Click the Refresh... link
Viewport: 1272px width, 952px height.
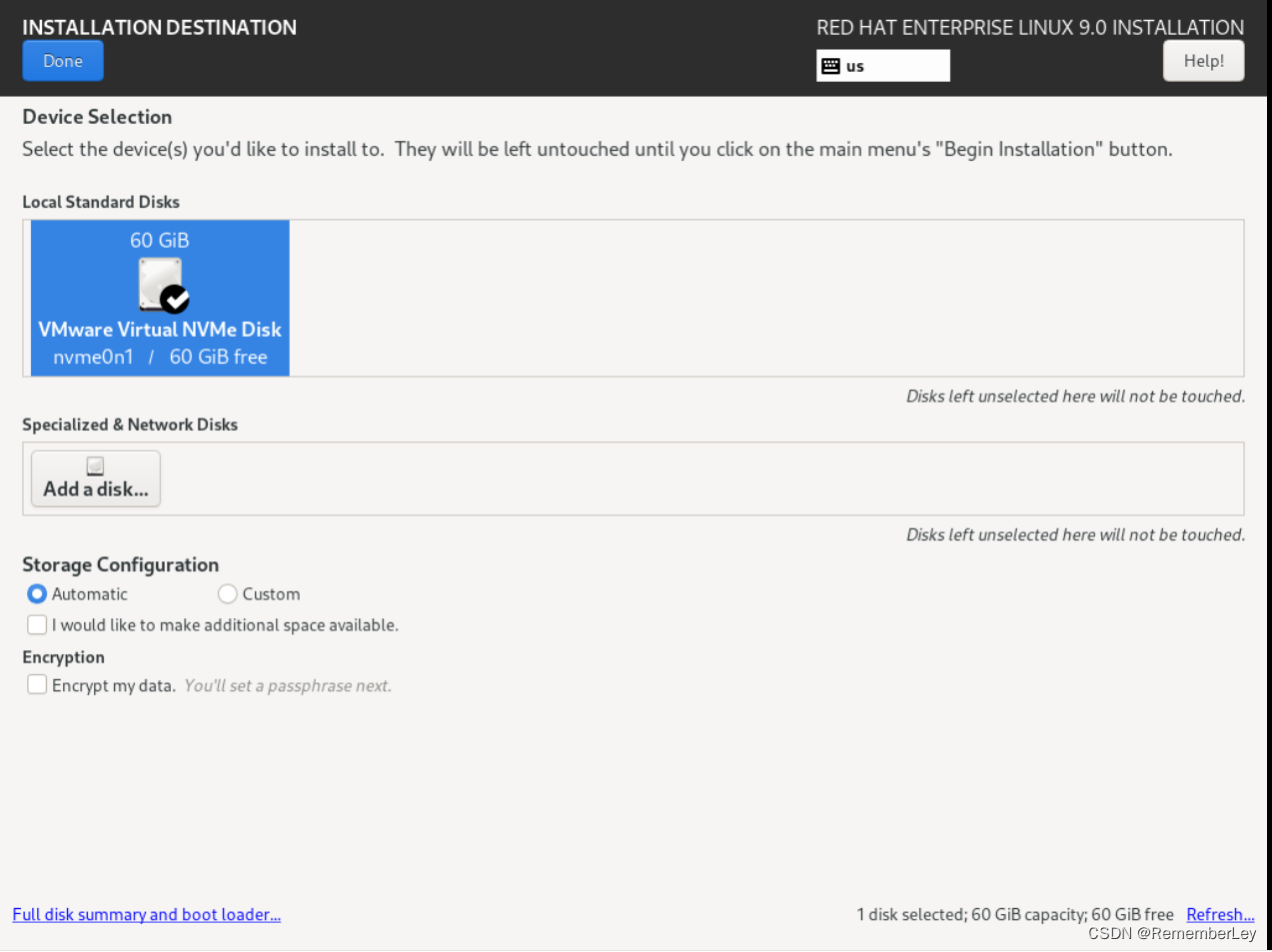1220,914
